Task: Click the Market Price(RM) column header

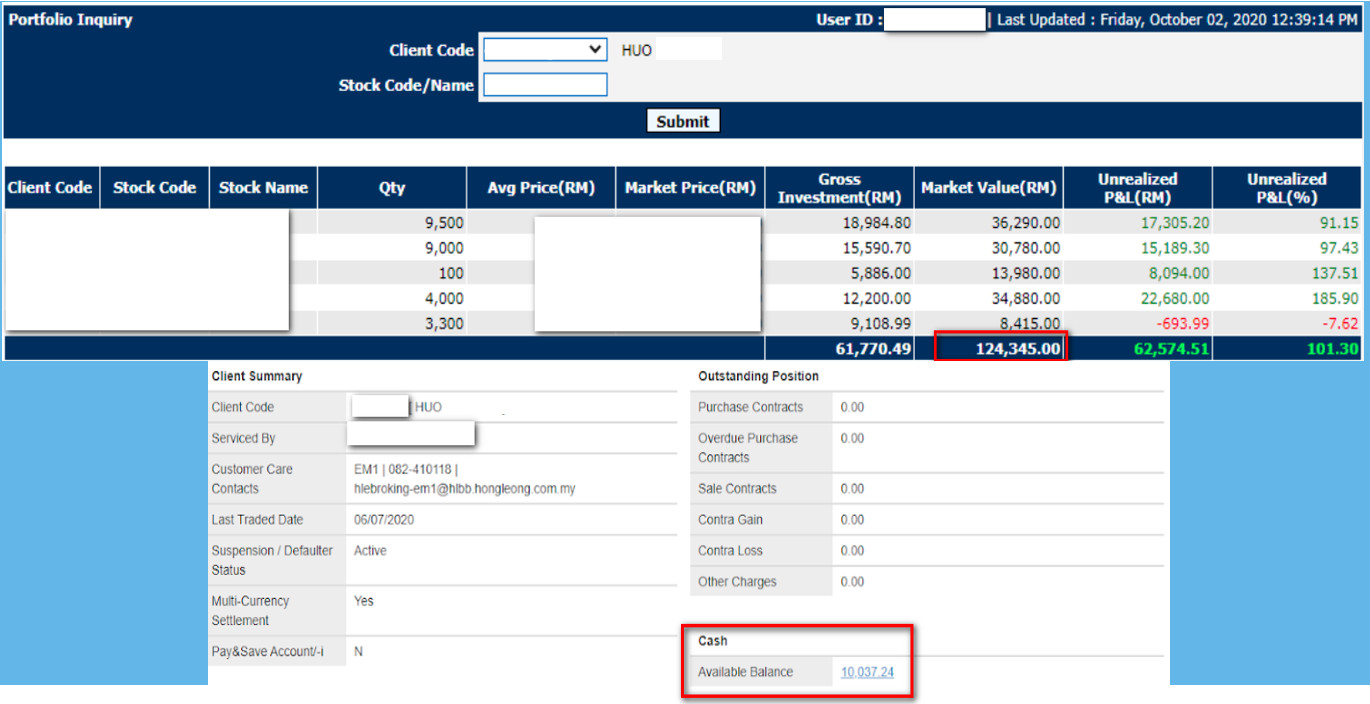Action: pos(690,188)
